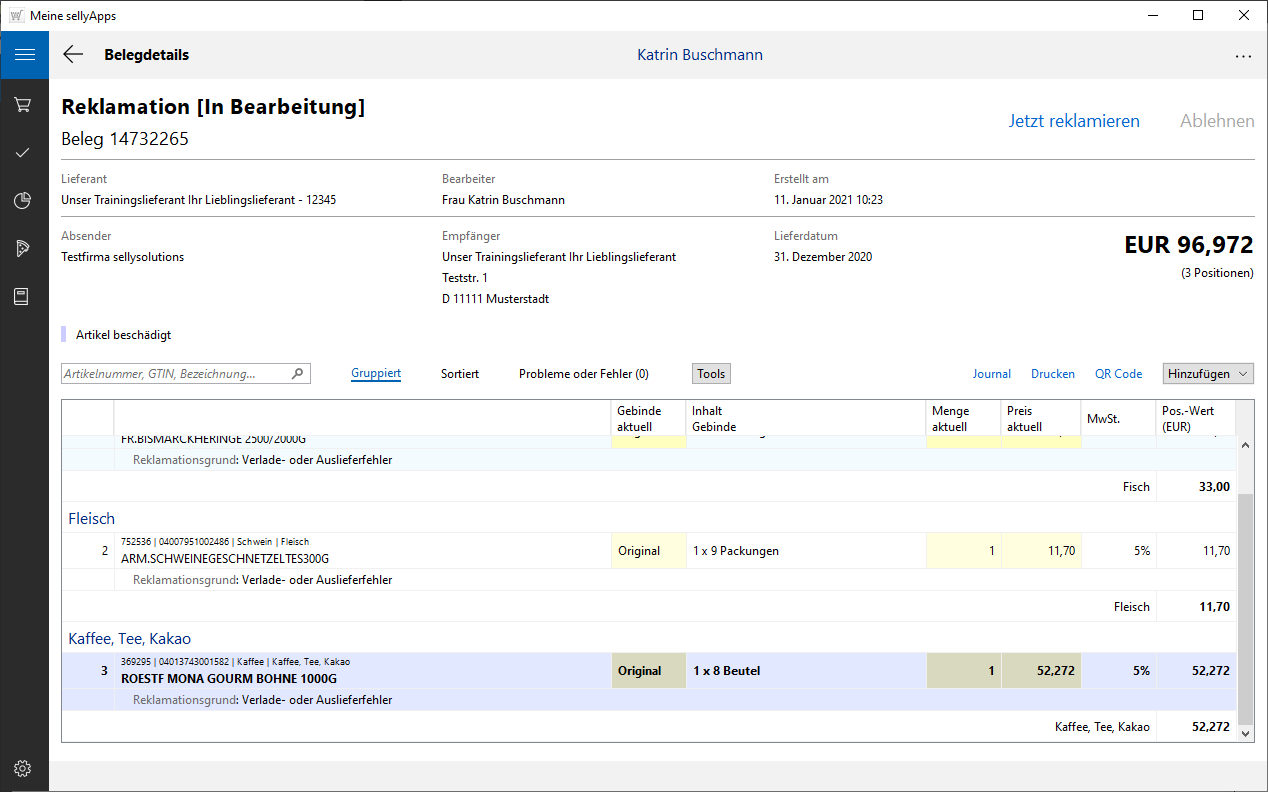Click the Jetzt reklamieren link

click(1074, 121)
